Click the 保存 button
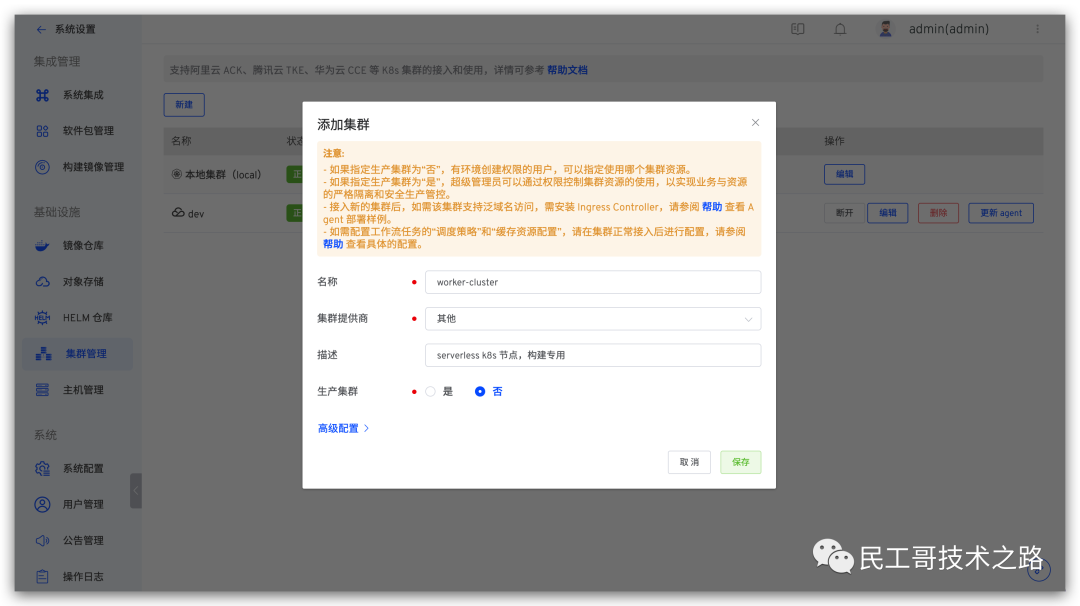The width and height of the screenshot is (1080, 606). point(740,462)
